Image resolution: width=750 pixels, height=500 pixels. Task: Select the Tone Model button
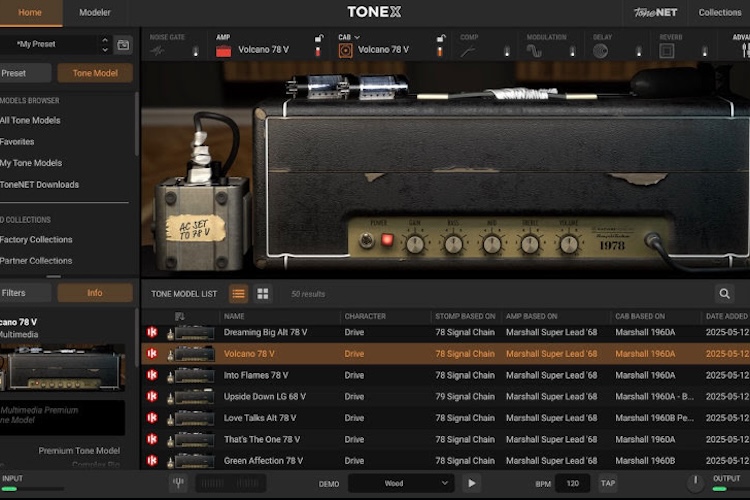[x=95, y=73]
